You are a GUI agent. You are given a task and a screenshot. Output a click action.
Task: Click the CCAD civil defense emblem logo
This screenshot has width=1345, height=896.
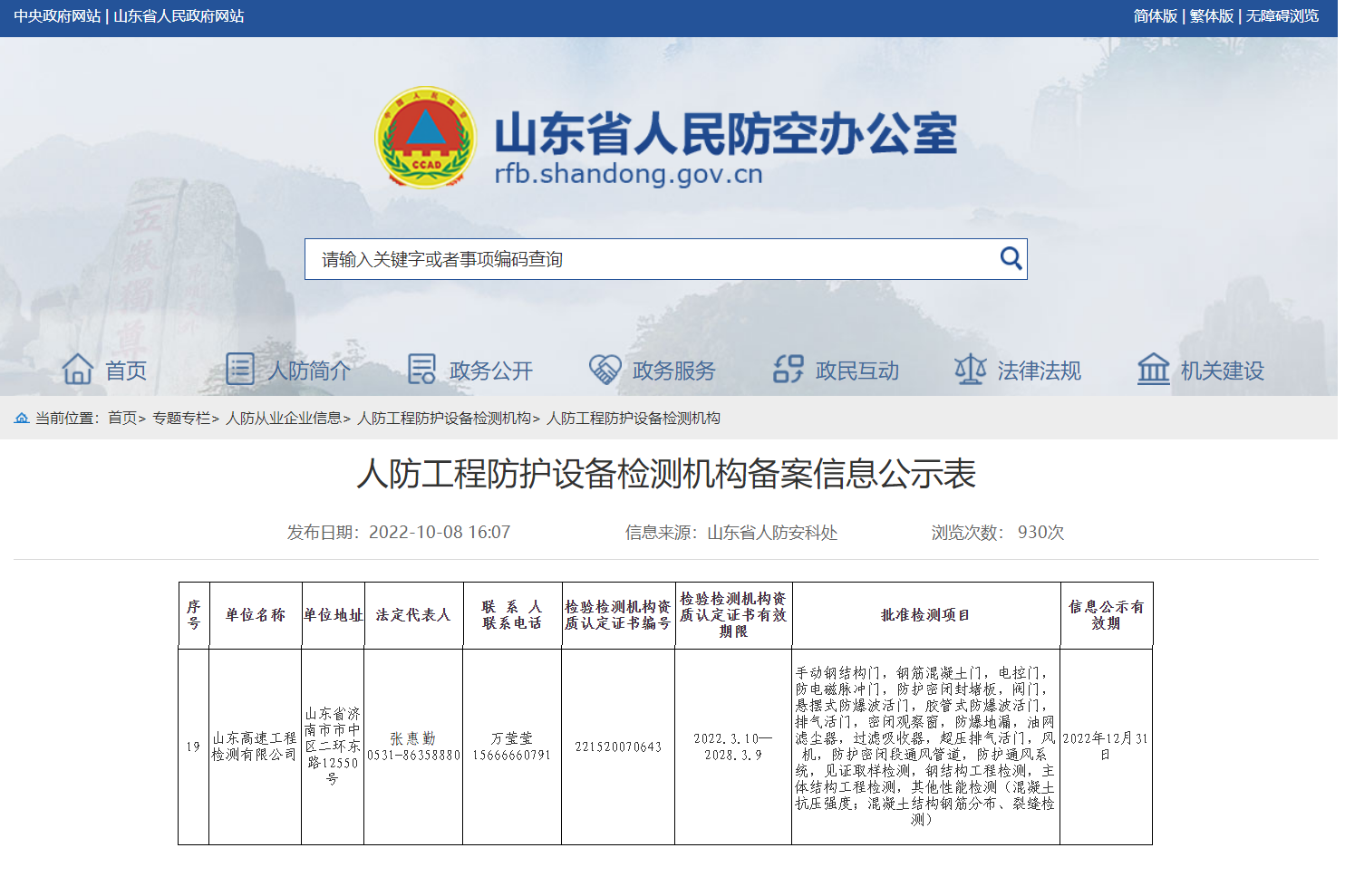(x=425, y=139)
